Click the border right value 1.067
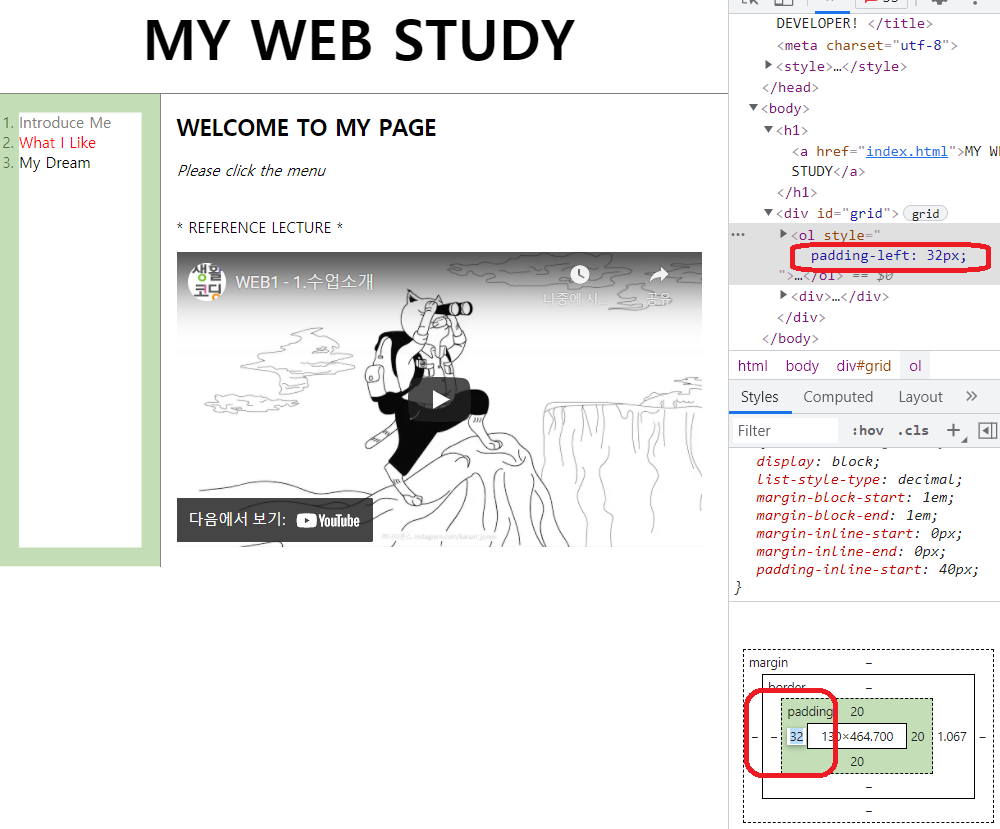 [952, 737]
